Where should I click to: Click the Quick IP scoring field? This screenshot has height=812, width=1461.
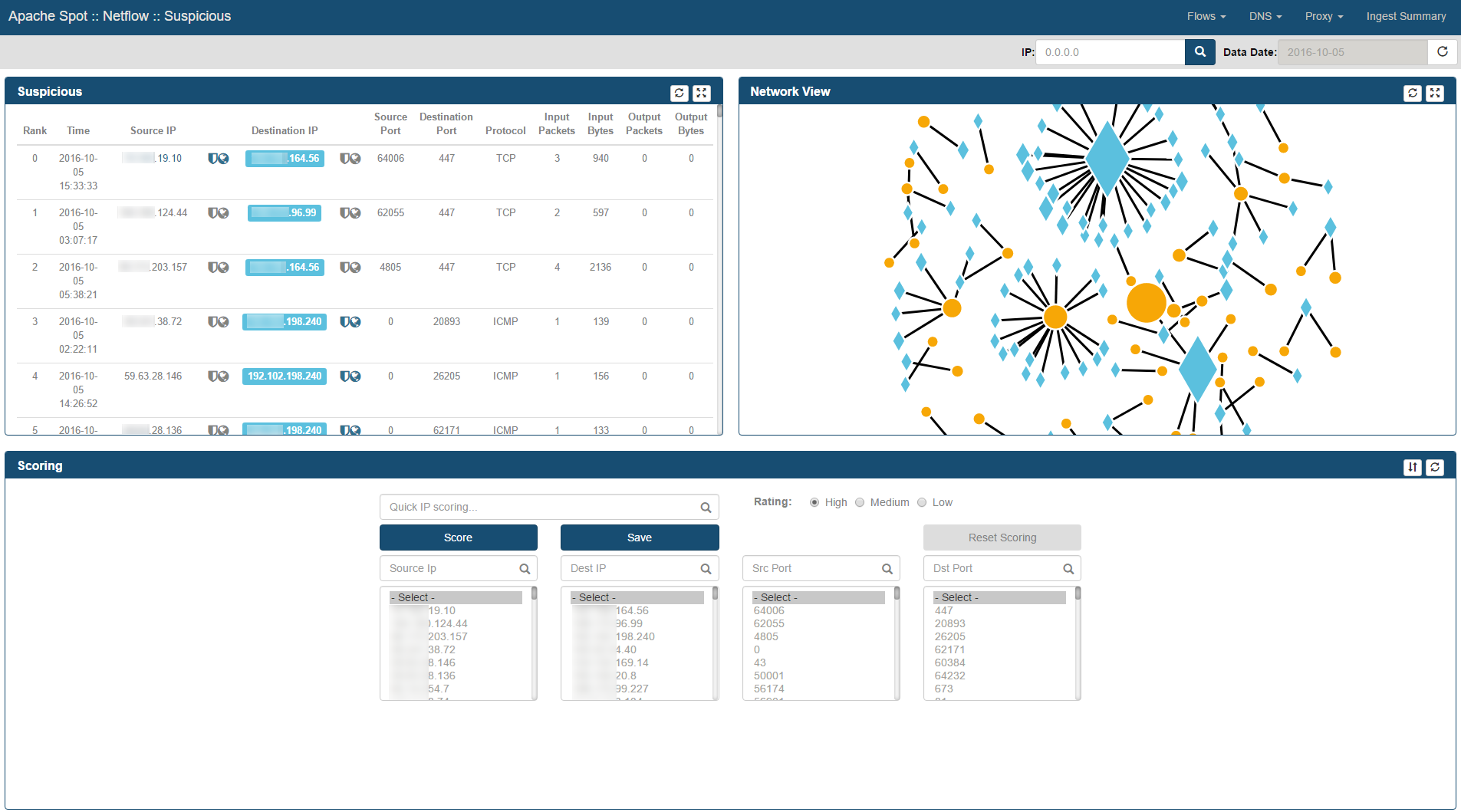tap(541, 507)
